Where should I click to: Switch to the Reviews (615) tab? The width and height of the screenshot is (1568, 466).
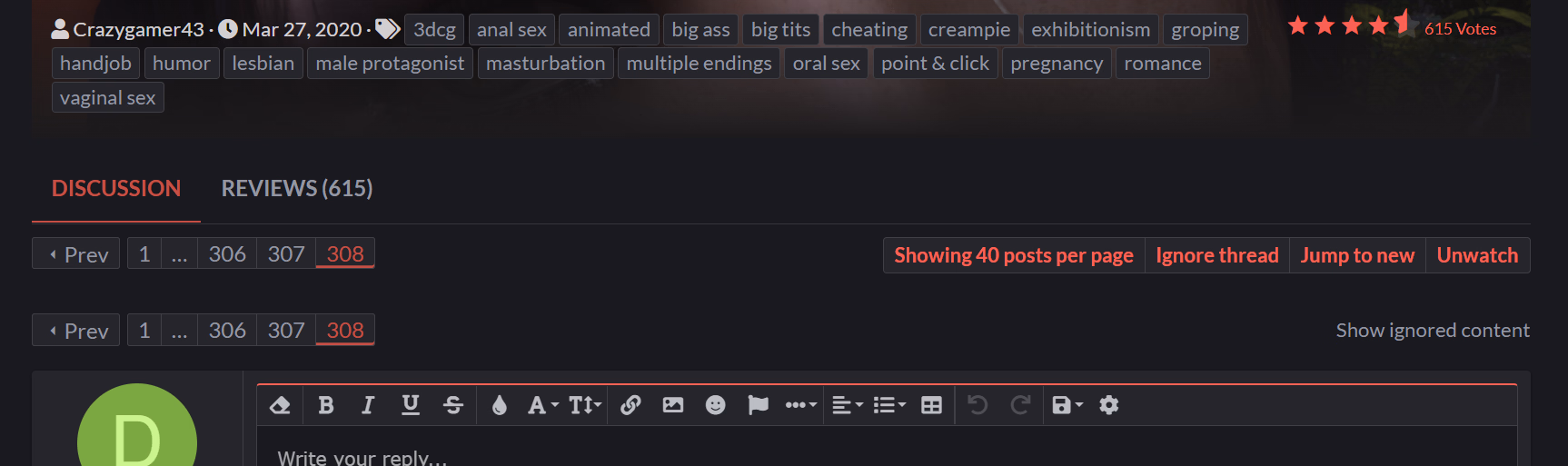pyautogui.click(x=297, y=188)
